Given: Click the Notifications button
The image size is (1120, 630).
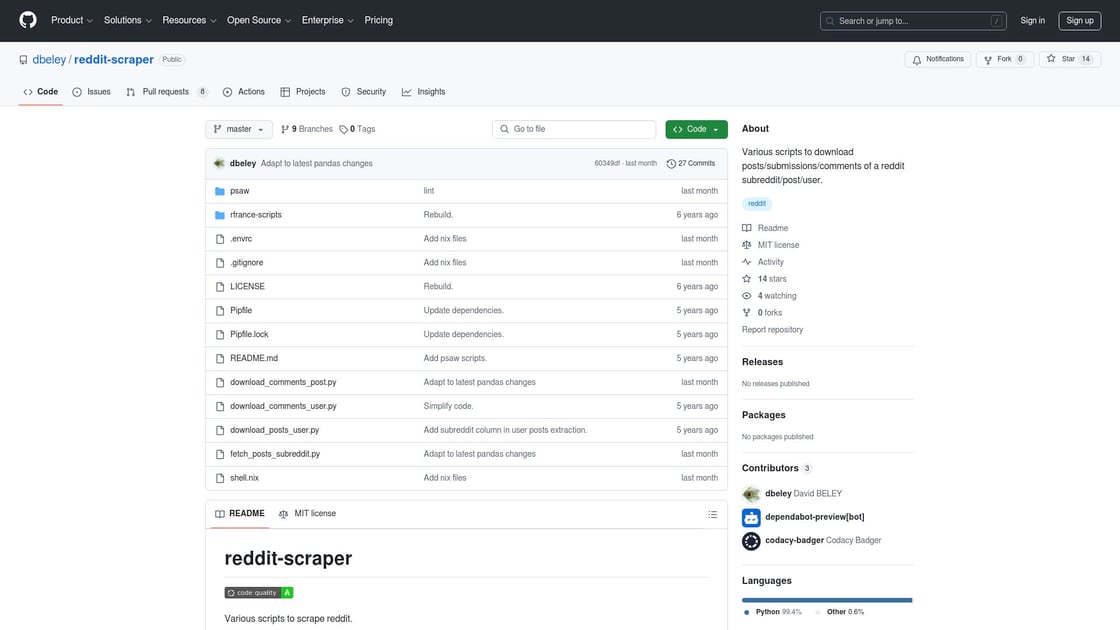Looking at the screenshot, I should (938, 59).
